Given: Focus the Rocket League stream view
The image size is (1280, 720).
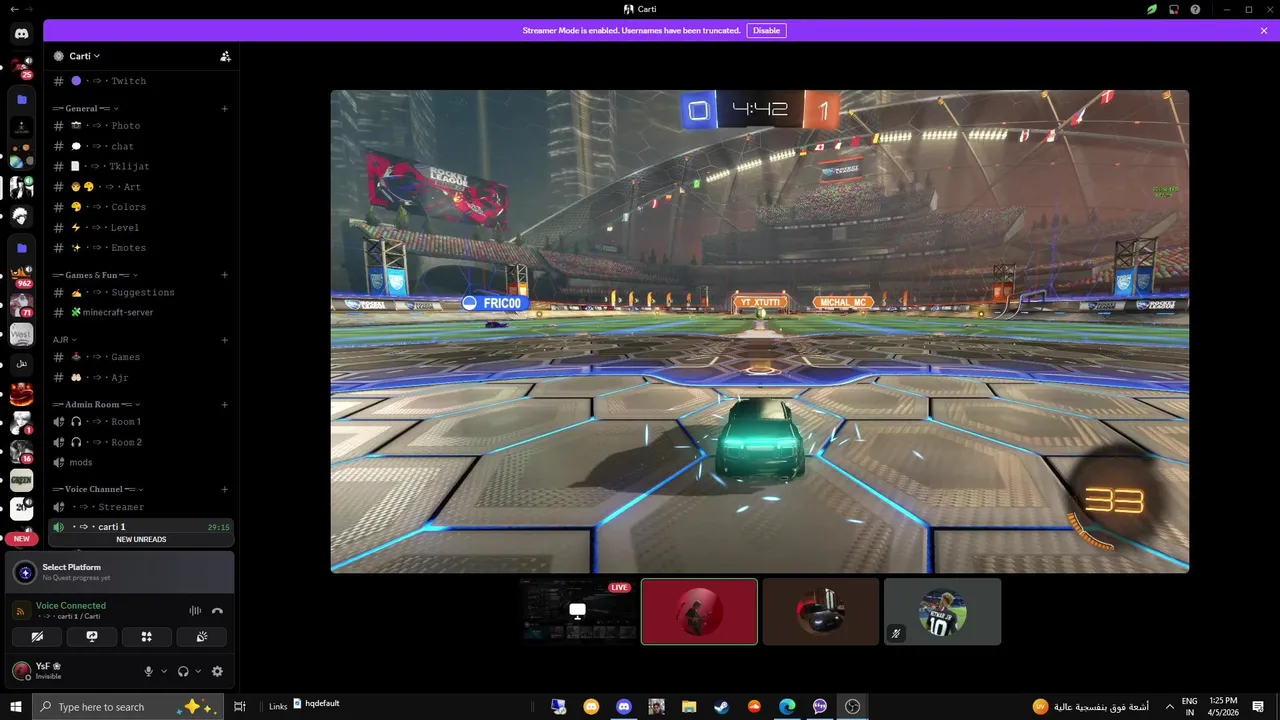Looking at the screenshot, I should [760, 331].
